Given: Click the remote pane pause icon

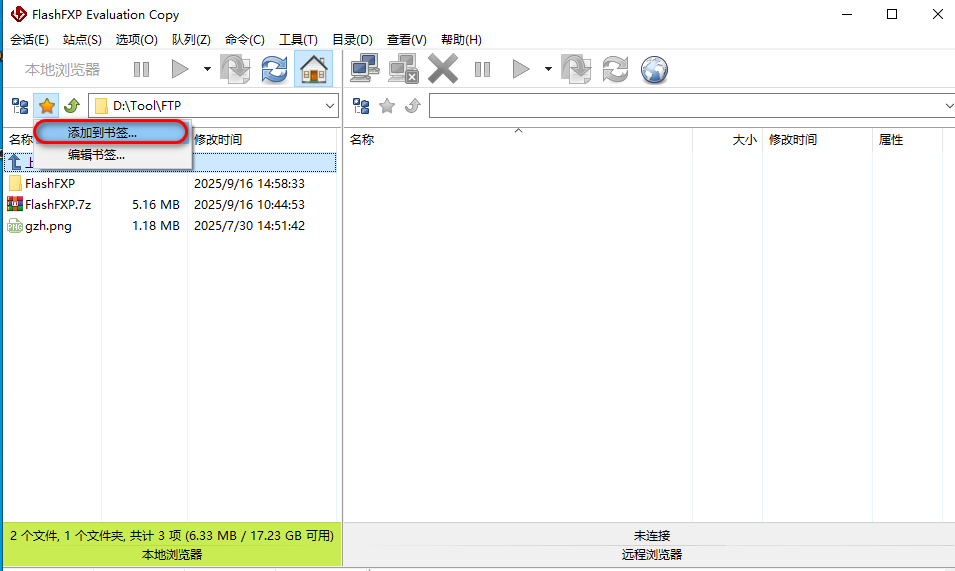Looking at the screenshot, I should pyautogui.click(x=482, y=69).
